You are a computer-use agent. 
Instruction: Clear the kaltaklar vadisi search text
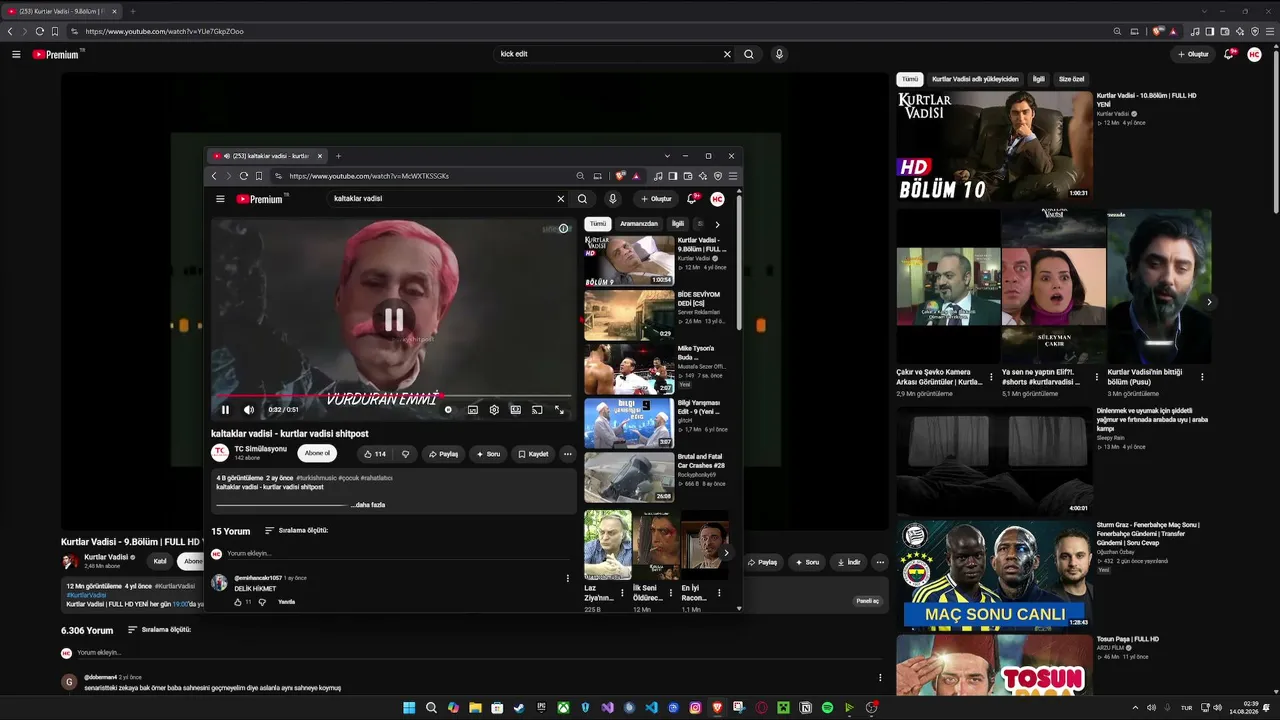coord(561,199)
